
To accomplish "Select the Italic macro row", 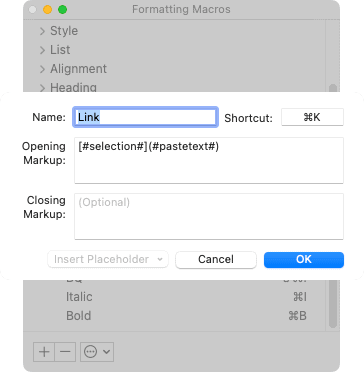I will pos(186,297).
